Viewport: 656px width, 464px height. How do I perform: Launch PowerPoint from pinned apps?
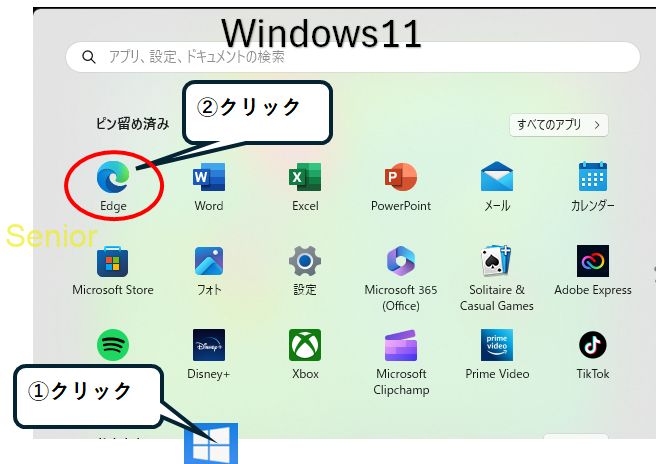[401, 177]
